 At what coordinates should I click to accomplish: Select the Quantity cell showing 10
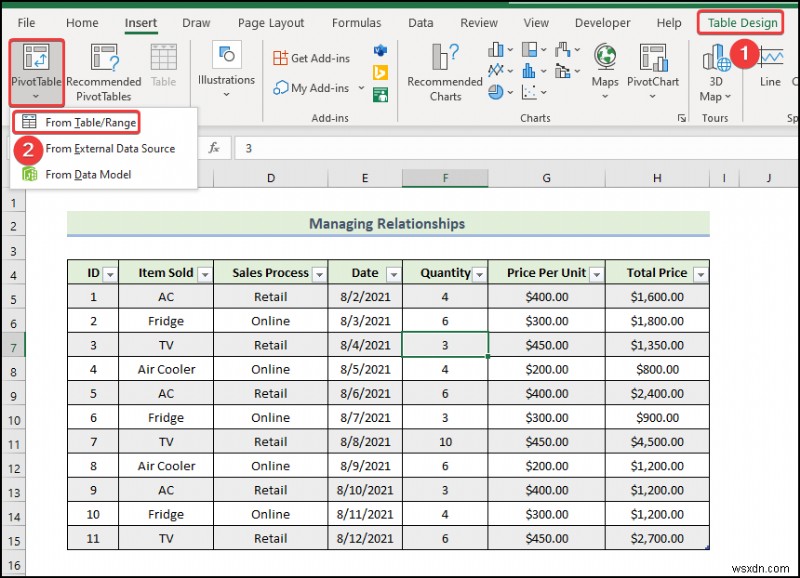coord(445,442)
